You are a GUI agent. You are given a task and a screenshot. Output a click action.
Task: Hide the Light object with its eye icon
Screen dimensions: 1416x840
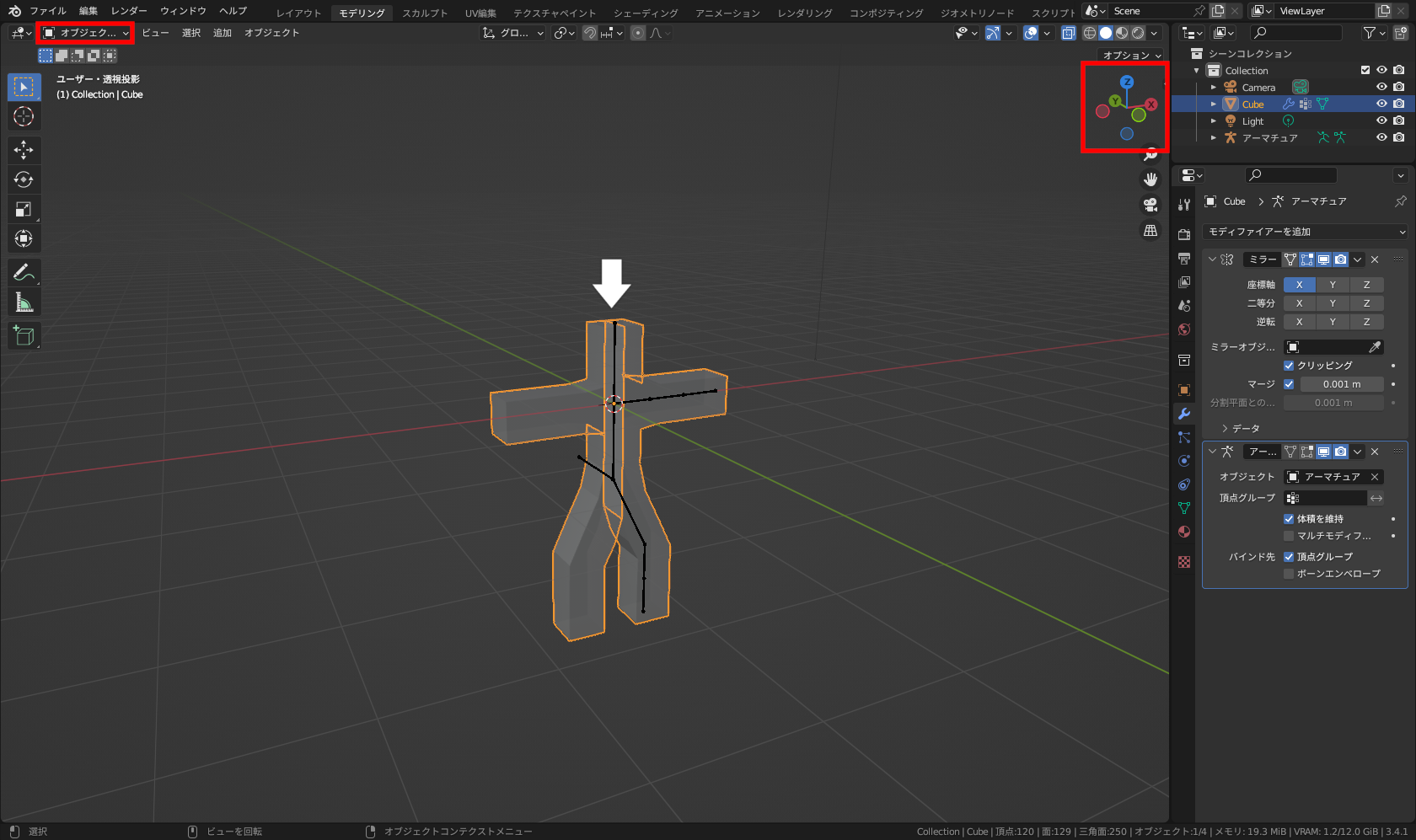[1381, 120]
